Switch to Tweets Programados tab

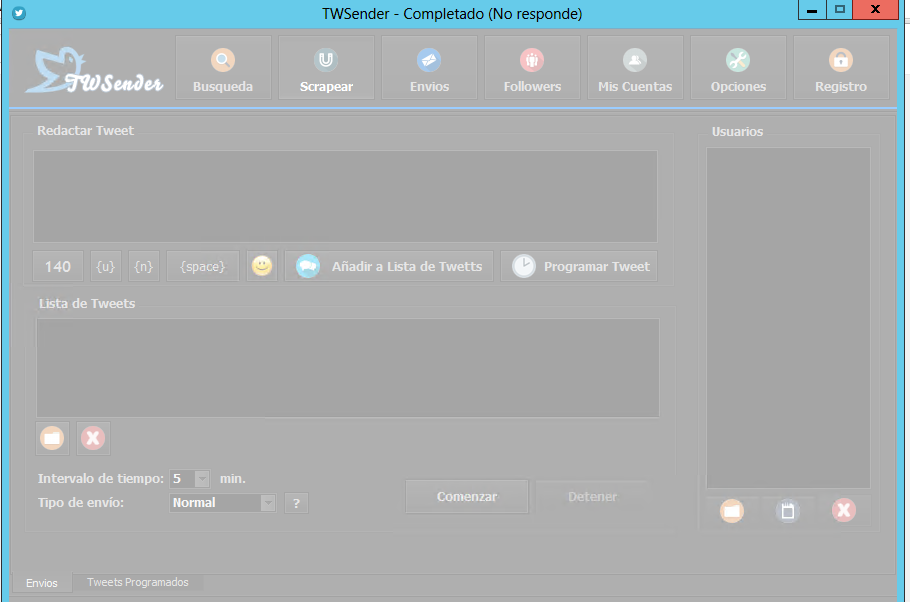(x=138, y=582)
